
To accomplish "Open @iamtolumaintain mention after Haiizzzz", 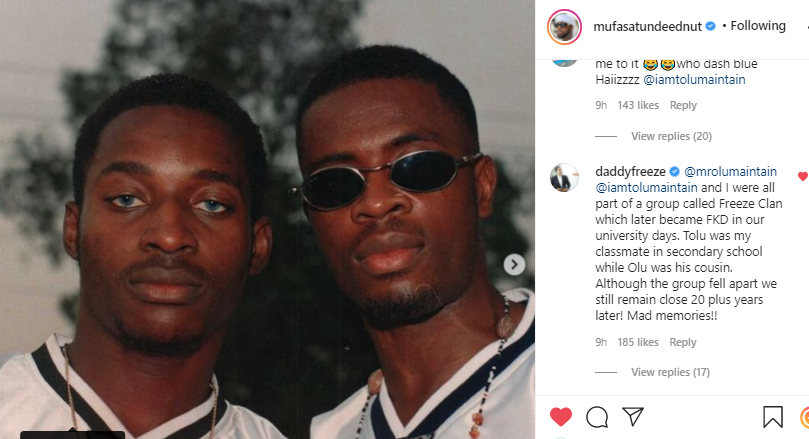I will point(694,79).
